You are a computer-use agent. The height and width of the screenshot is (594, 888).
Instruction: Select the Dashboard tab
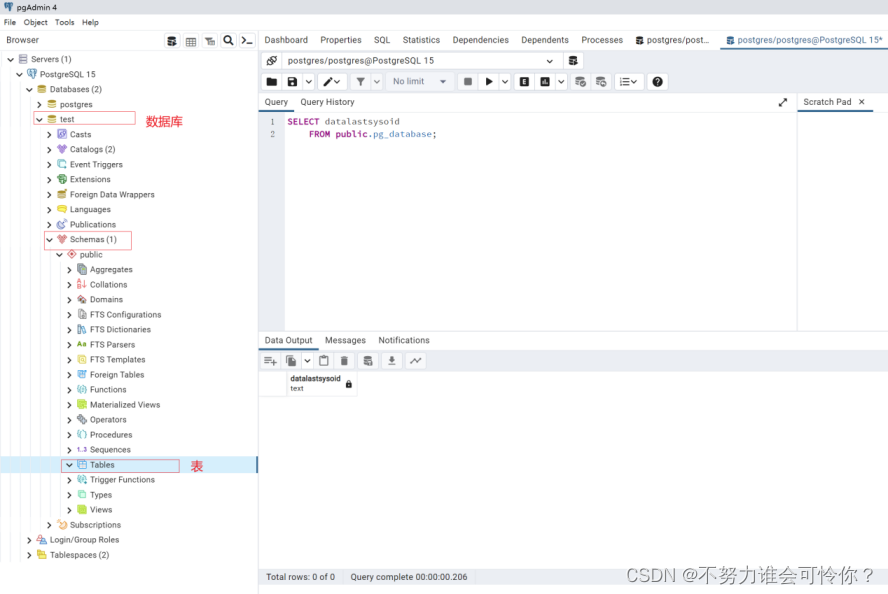pyautogui.click(x=286, y=40)
